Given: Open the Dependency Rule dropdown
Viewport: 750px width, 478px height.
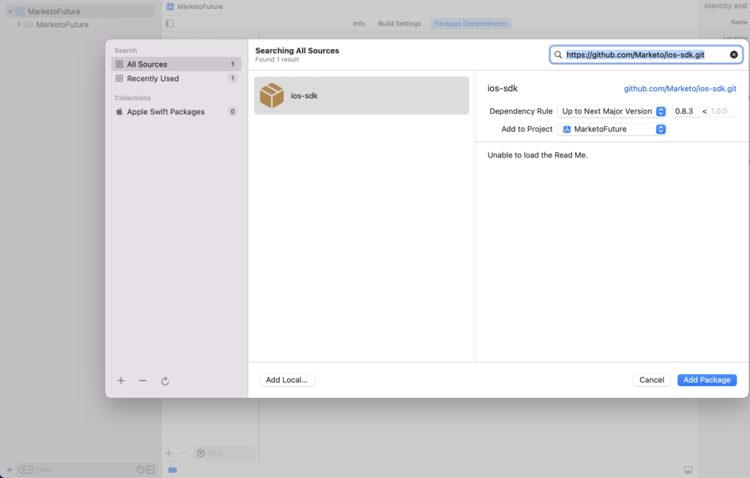Looking at the screenshot, I should point(612,111).
